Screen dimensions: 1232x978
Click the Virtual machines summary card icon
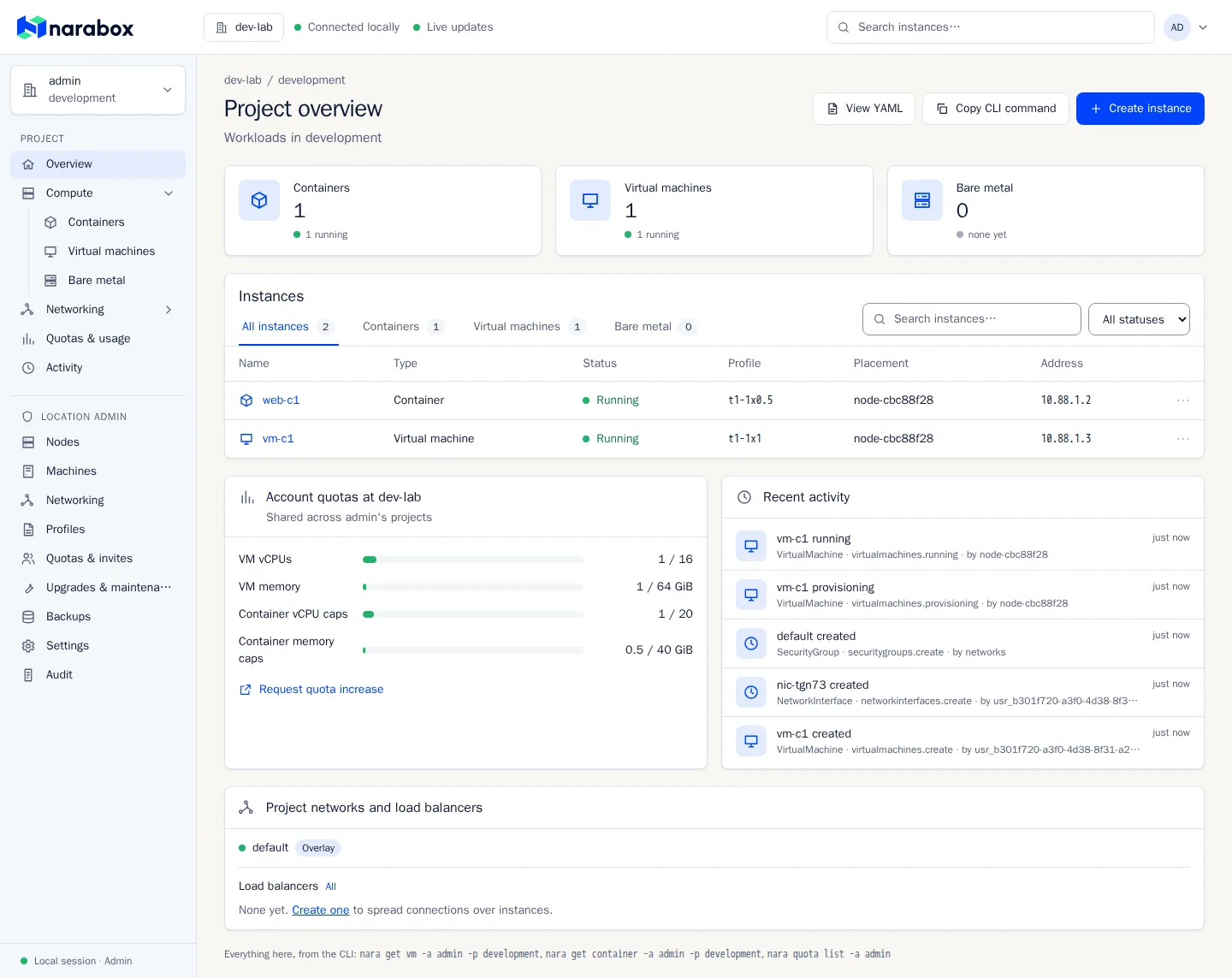tap(590, 200)
